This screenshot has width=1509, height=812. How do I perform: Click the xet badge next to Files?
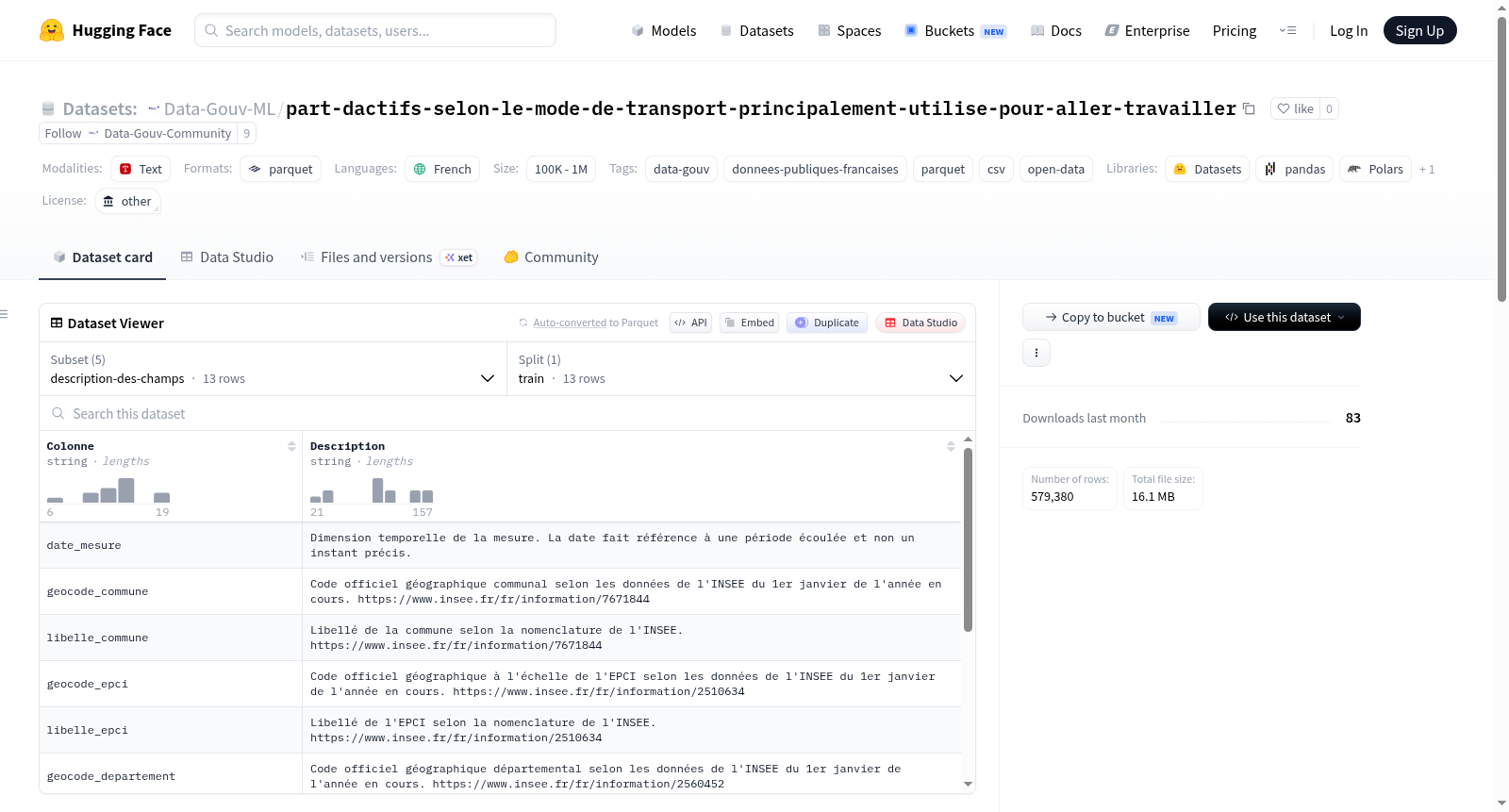[459, 257]
